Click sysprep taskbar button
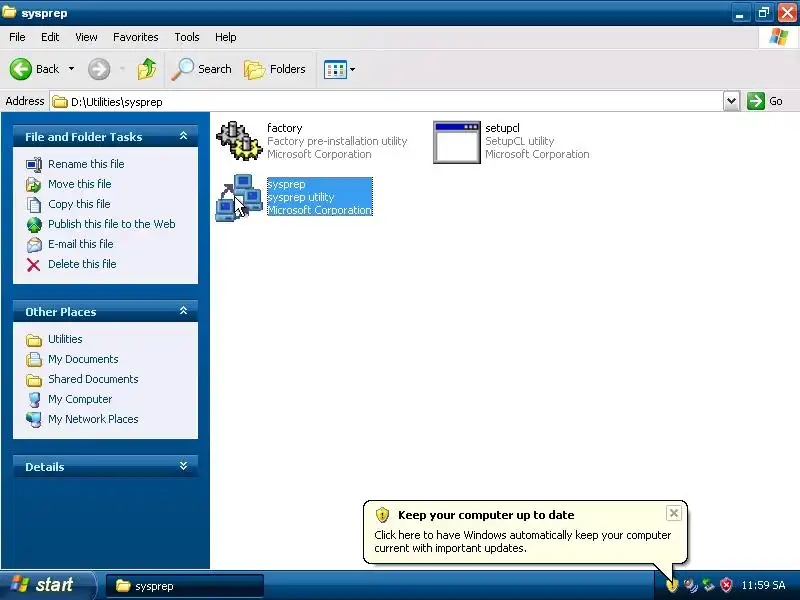Viewport: 800px width, 600px height. pos(184,586)
